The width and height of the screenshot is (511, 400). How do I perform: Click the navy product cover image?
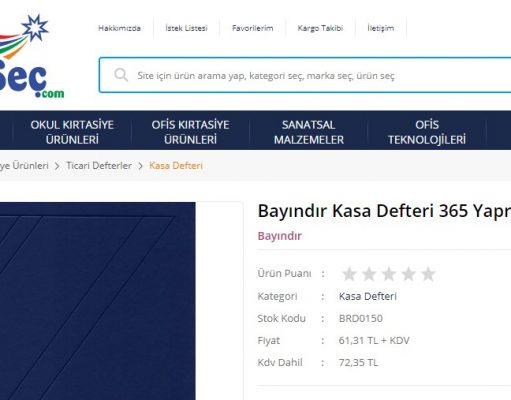[x=97, y=301]
